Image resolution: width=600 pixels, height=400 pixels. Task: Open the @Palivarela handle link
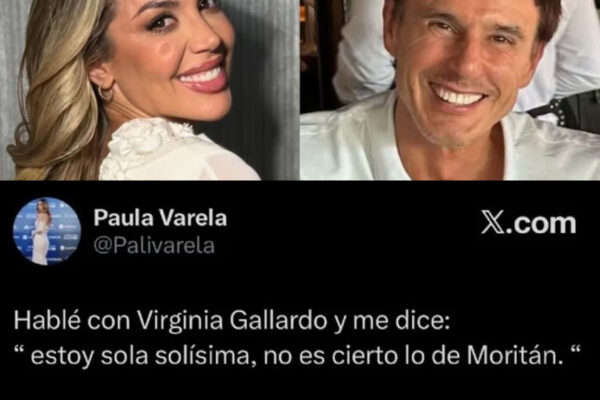154,246
